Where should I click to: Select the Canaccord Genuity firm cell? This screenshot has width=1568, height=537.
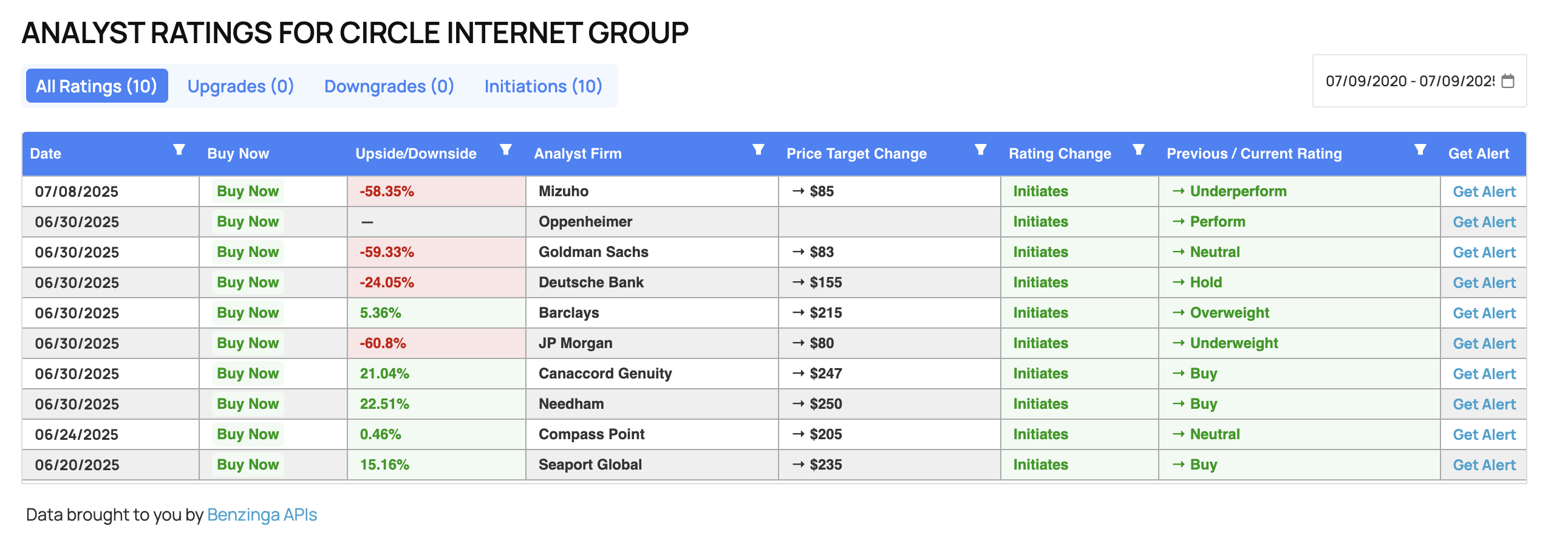click(652, 374)
